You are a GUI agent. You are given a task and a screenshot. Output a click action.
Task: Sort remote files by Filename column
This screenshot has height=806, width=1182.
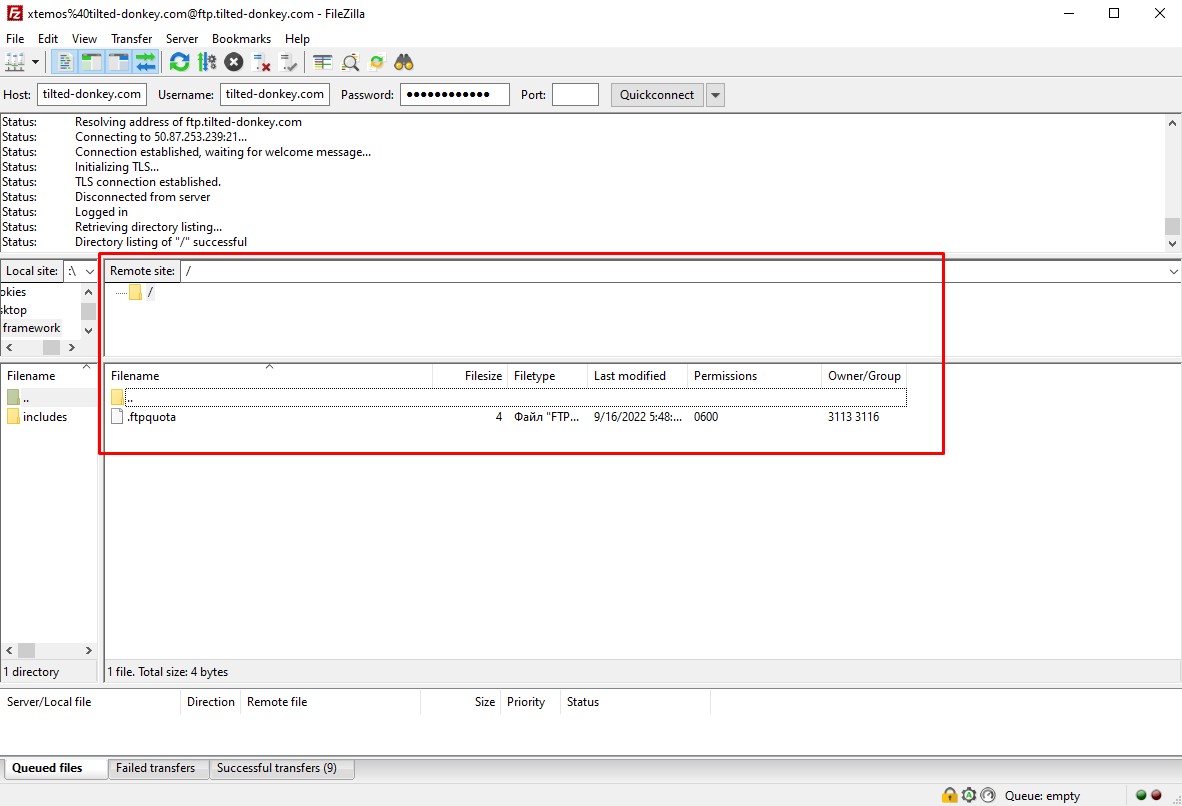pos(269,375)
